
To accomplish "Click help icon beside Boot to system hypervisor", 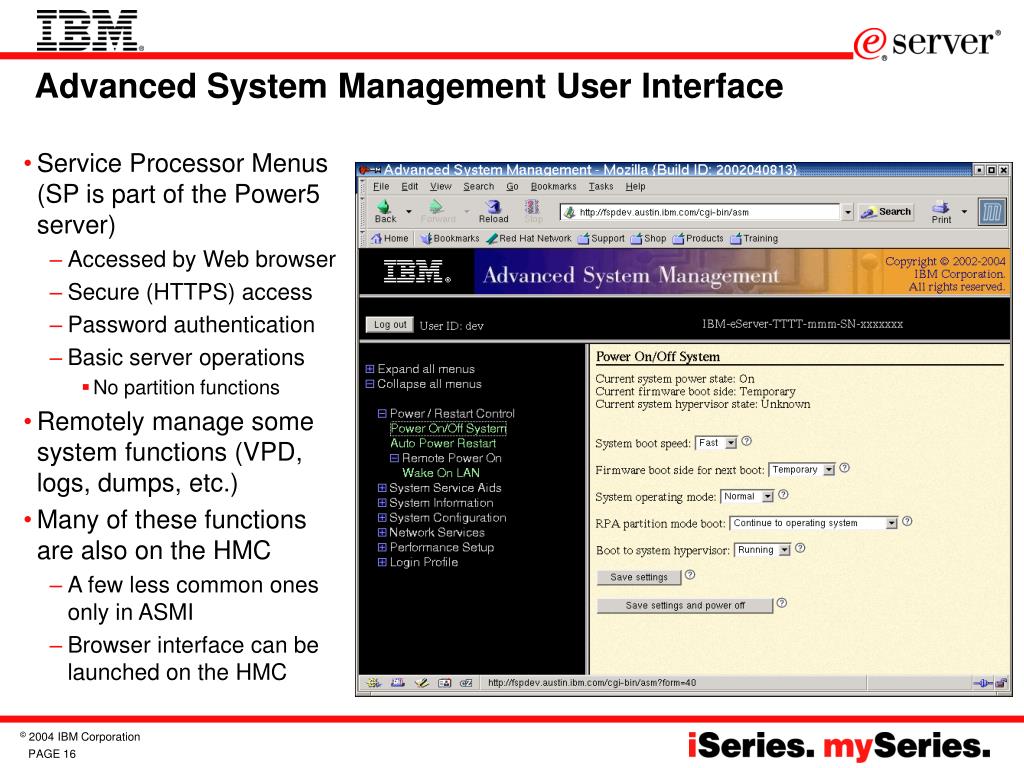I will (x=800, y=549).
